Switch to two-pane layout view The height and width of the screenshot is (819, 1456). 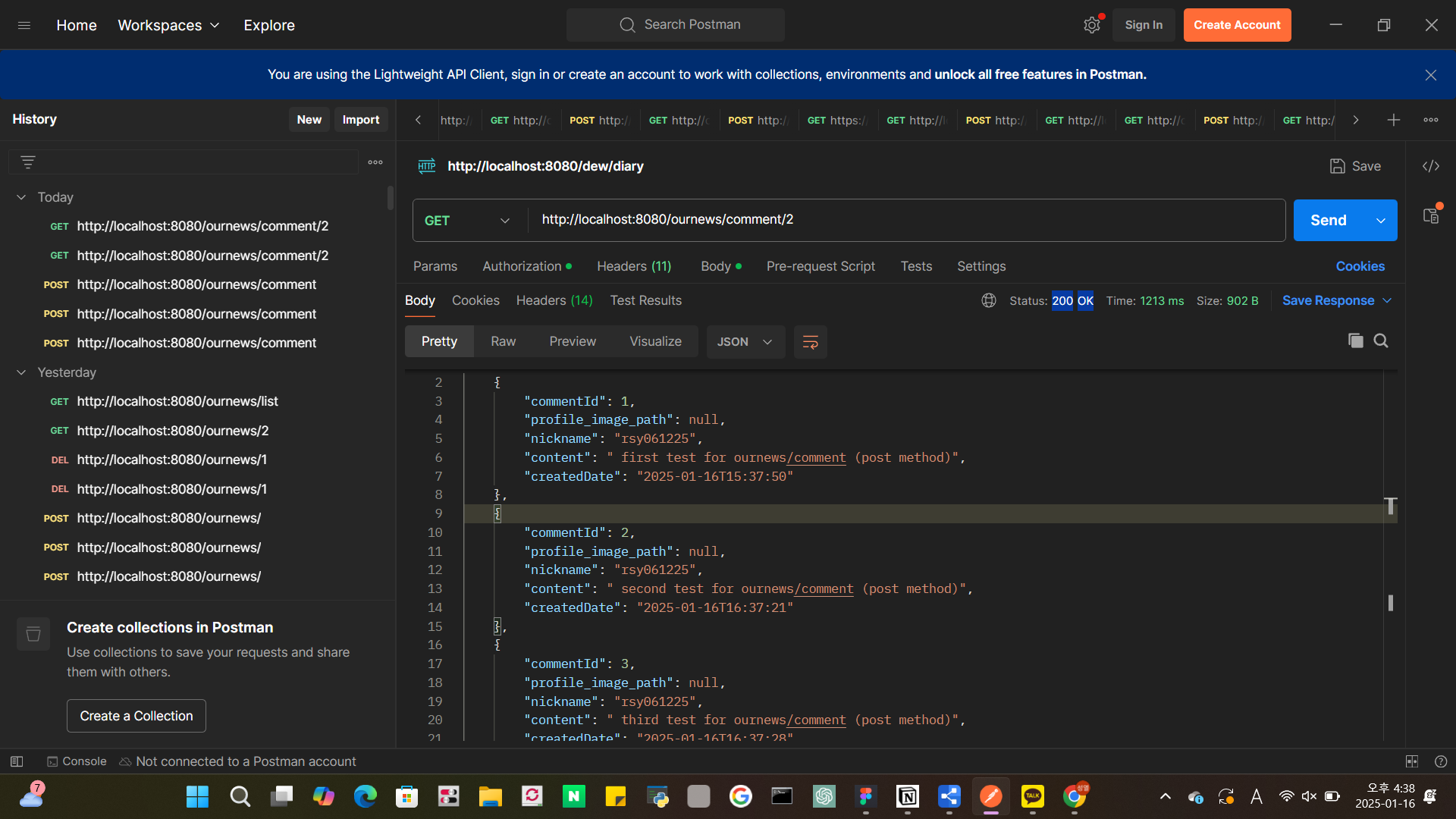tap(1412, 761)
